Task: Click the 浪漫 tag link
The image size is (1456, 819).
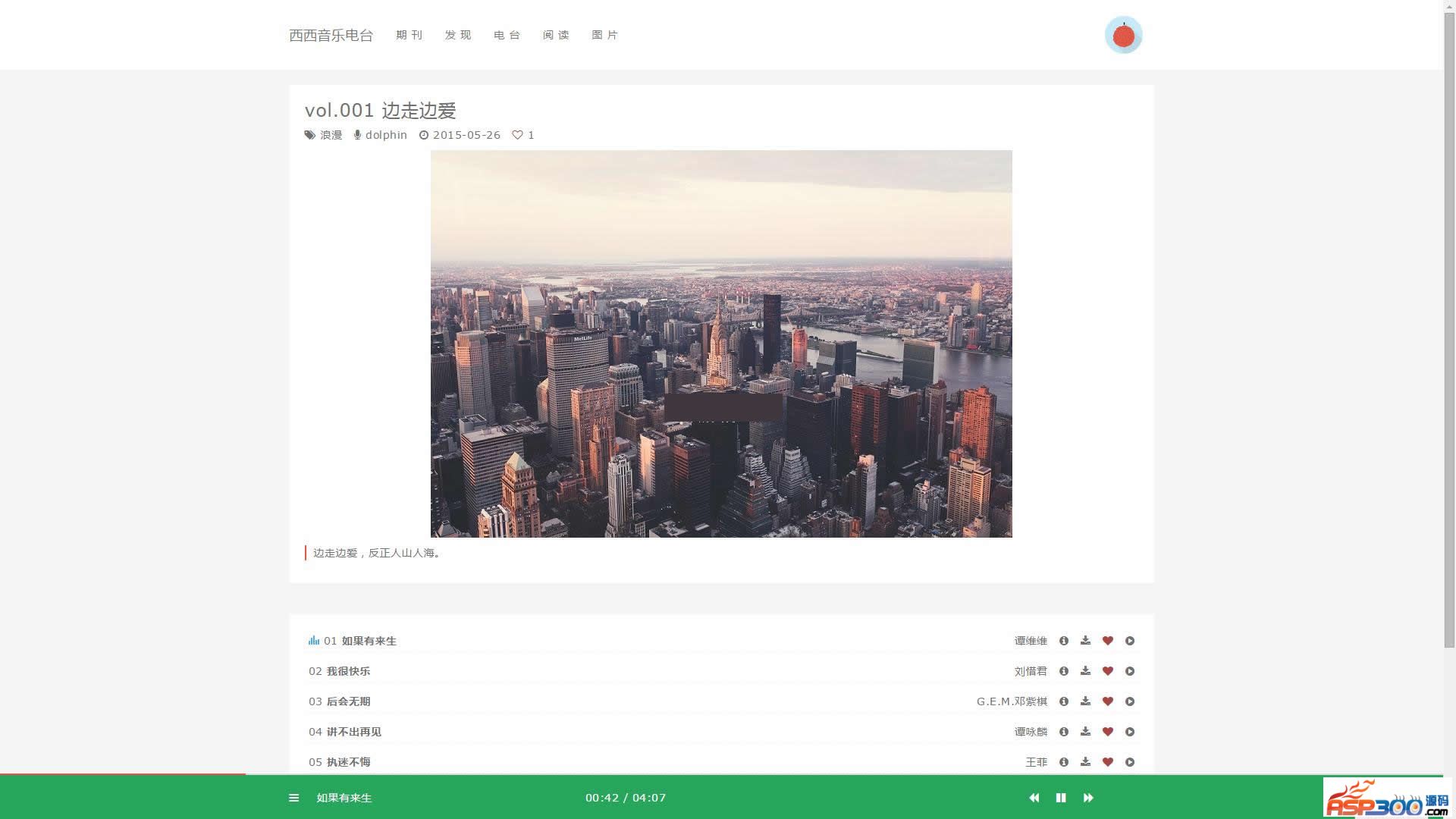Action: (x=331, y=135)
